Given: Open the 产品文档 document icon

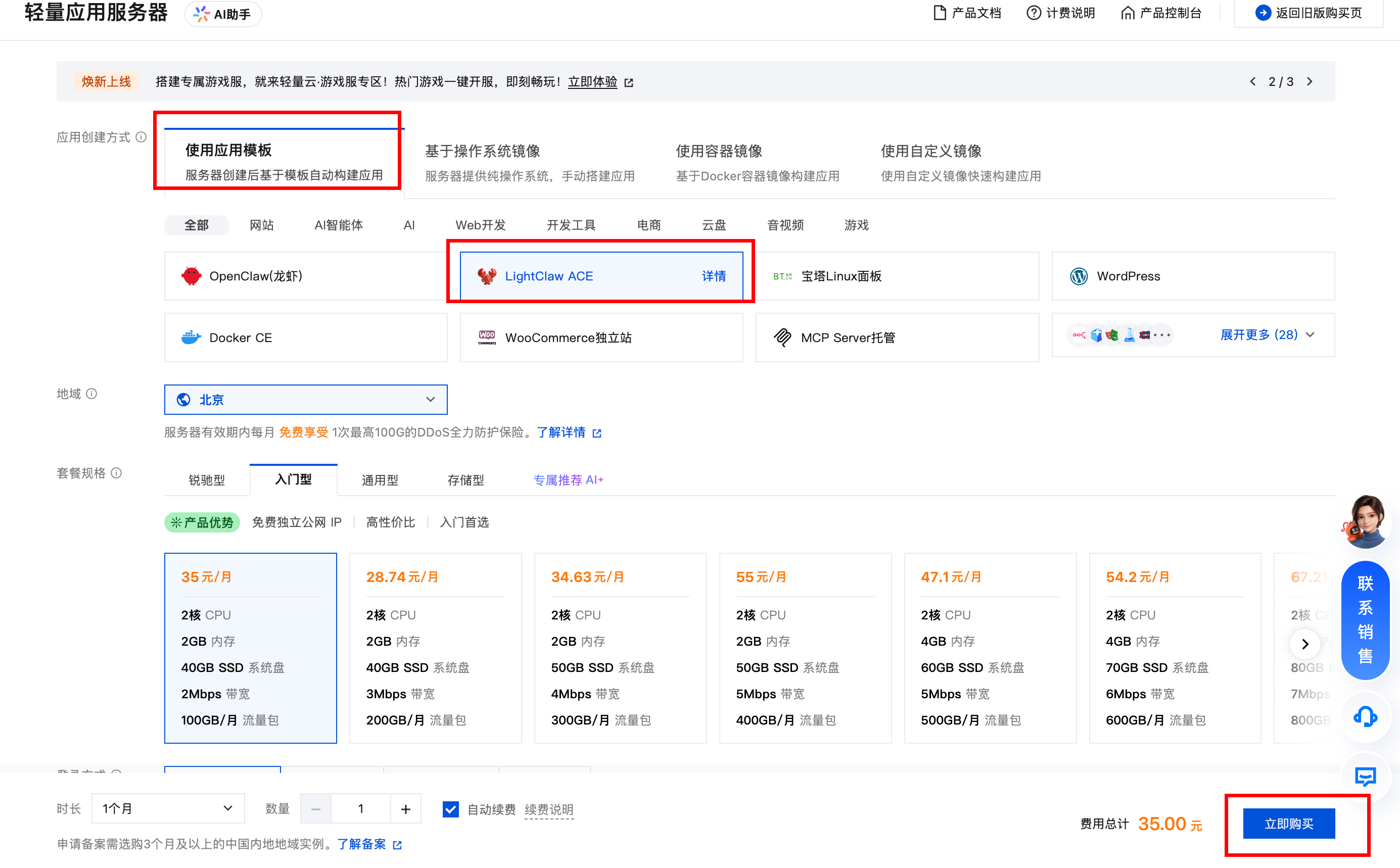Looking at the screenshot, I should pyautogui.click(x=940, y=13).
